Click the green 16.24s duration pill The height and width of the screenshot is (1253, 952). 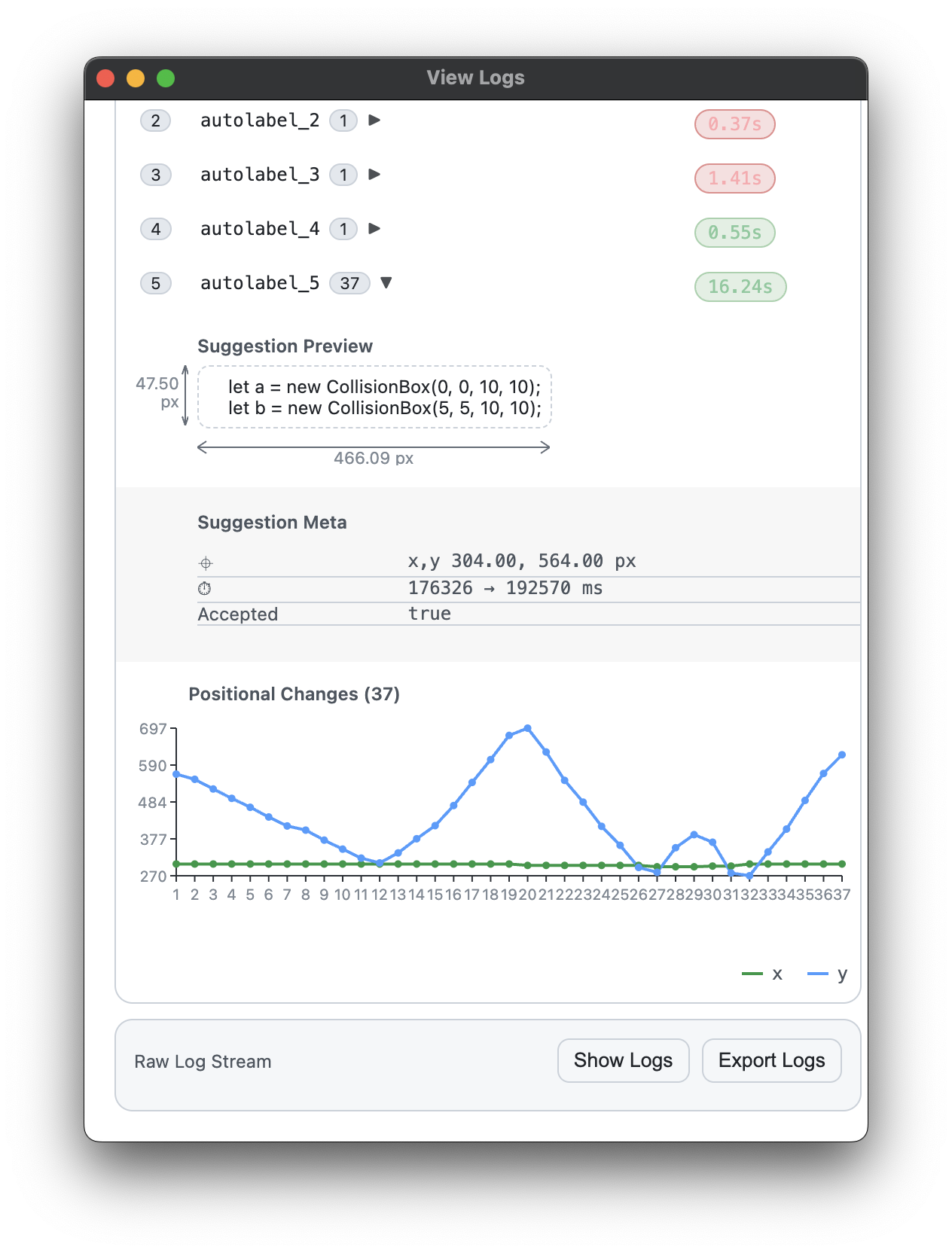[x=740, y=287]
